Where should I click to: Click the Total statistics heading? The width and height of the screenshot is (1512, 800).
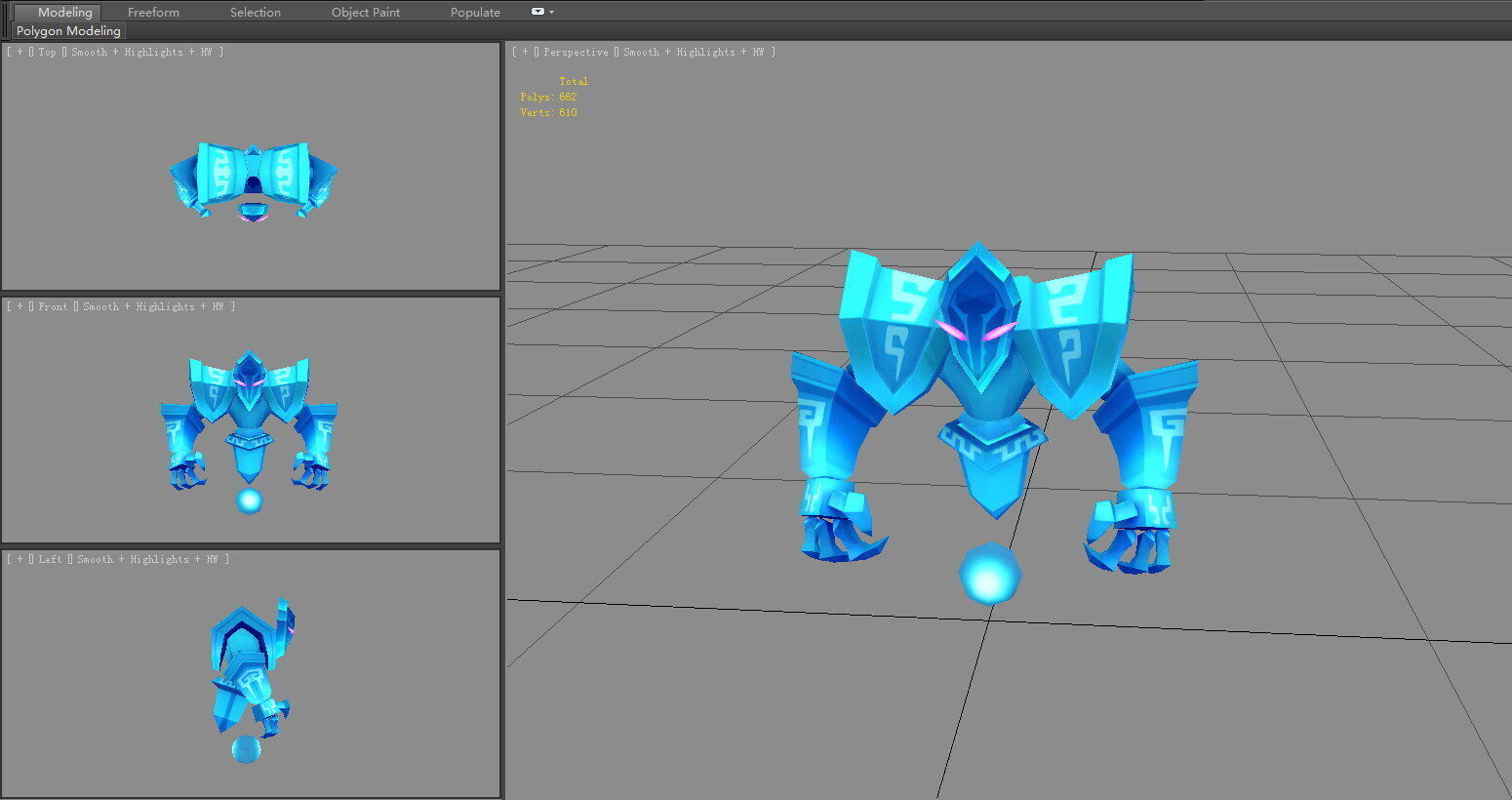(574, 81)
